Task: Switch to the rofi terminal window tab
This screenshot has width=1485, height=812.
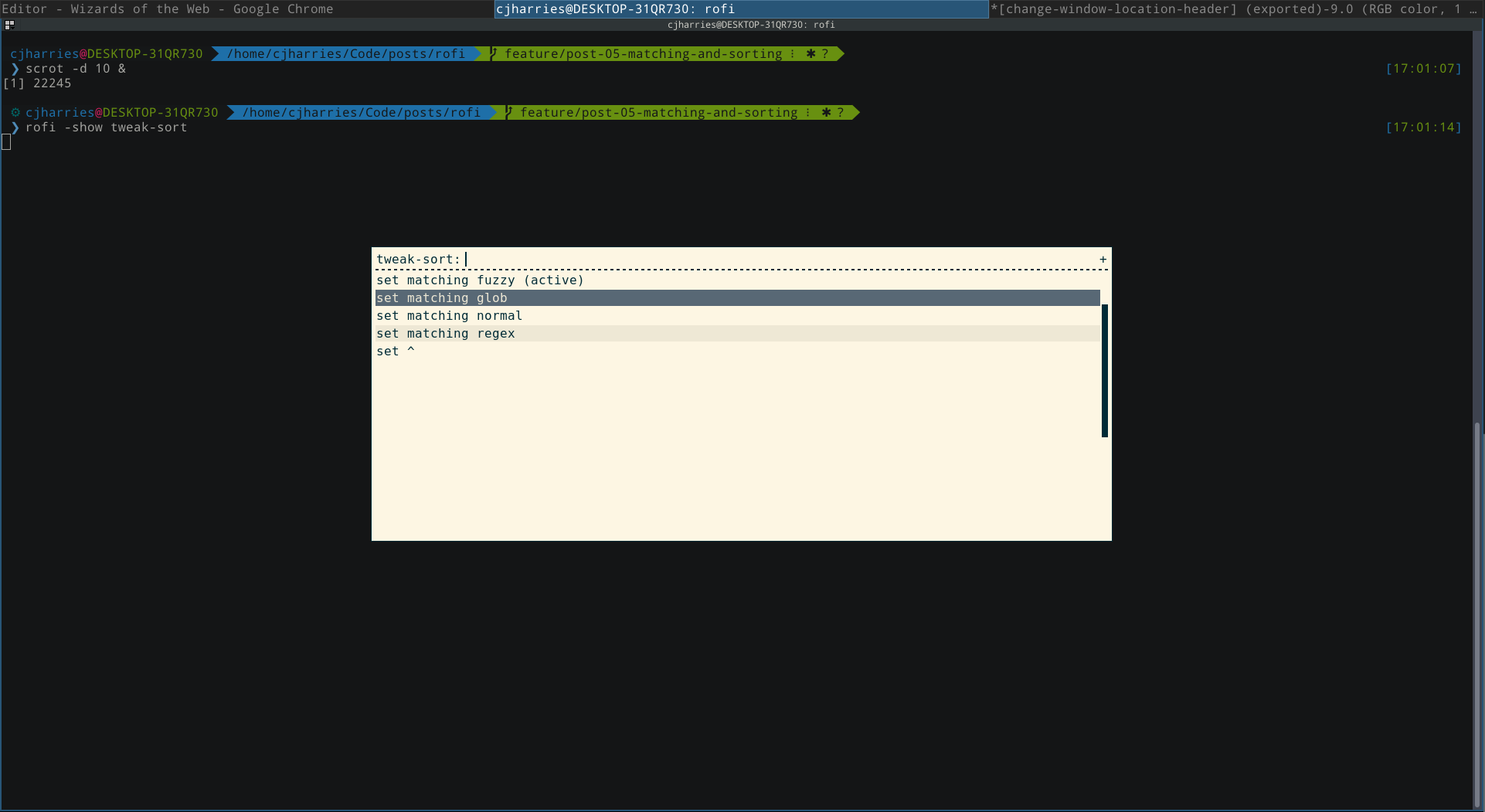Action: pos(741,9)
